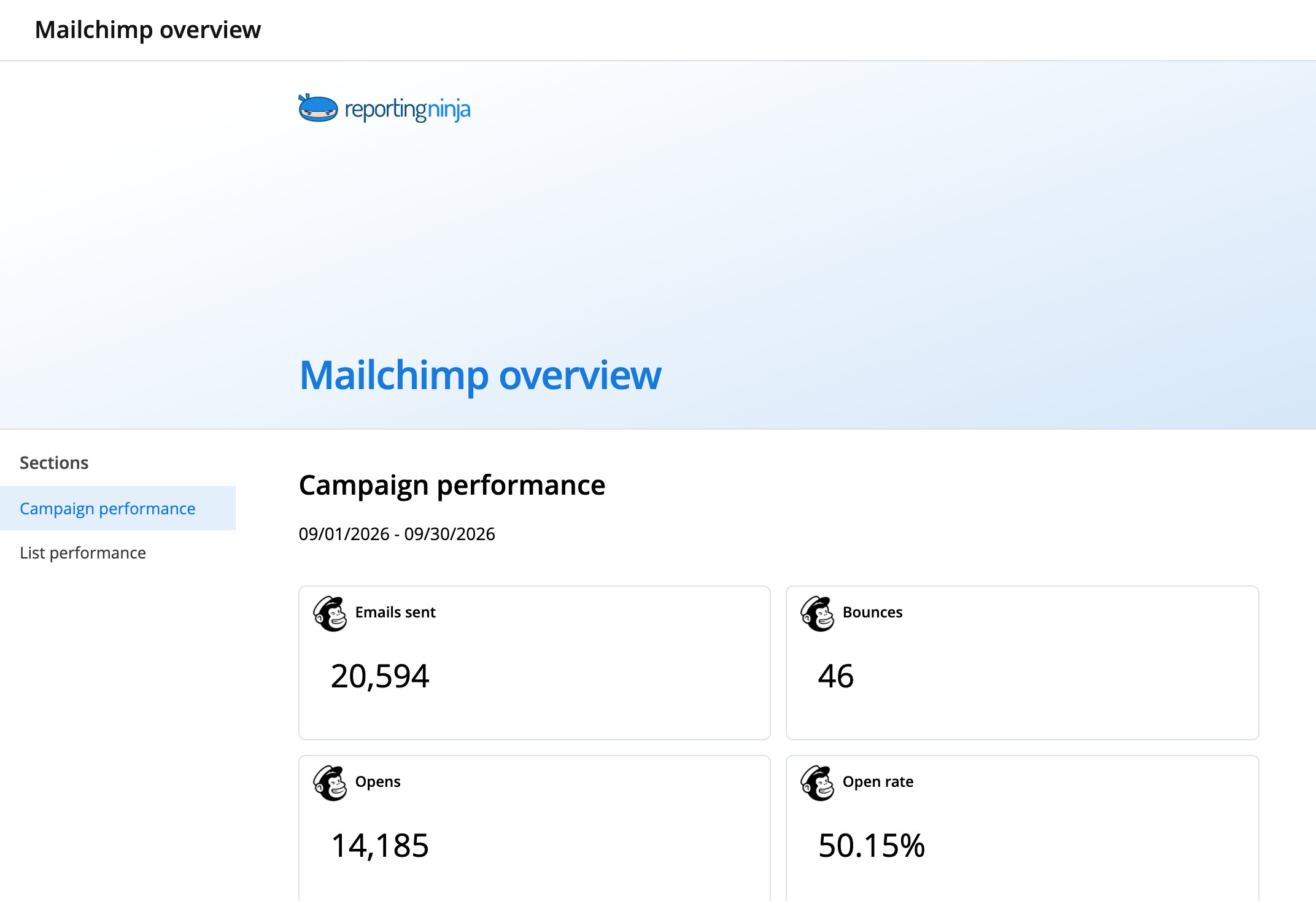Screen dimensions: 1316x901
Task: Click the Bounces value 46
Action: (x=836, y=676)
